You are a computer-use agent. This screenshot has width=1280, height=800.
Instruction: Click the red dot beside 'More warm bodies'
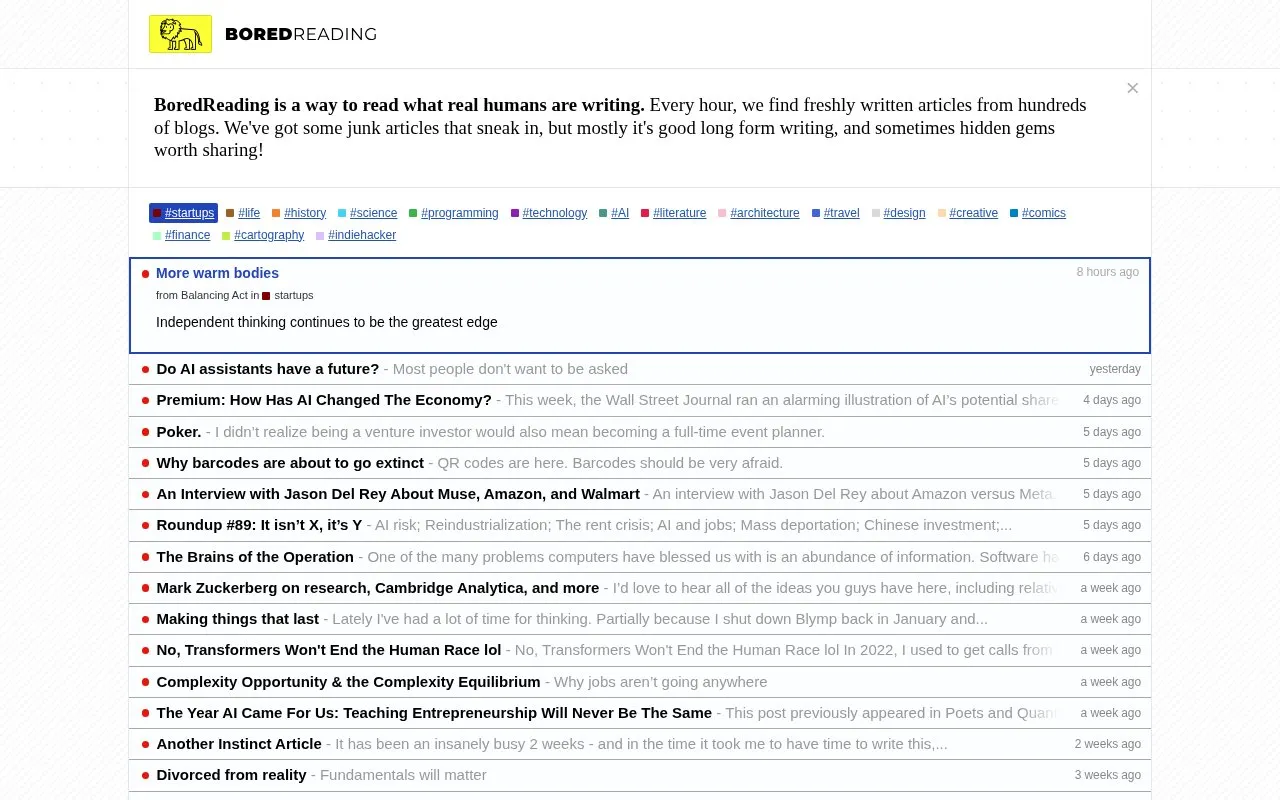pyautogui.click(x=145, y=274)
